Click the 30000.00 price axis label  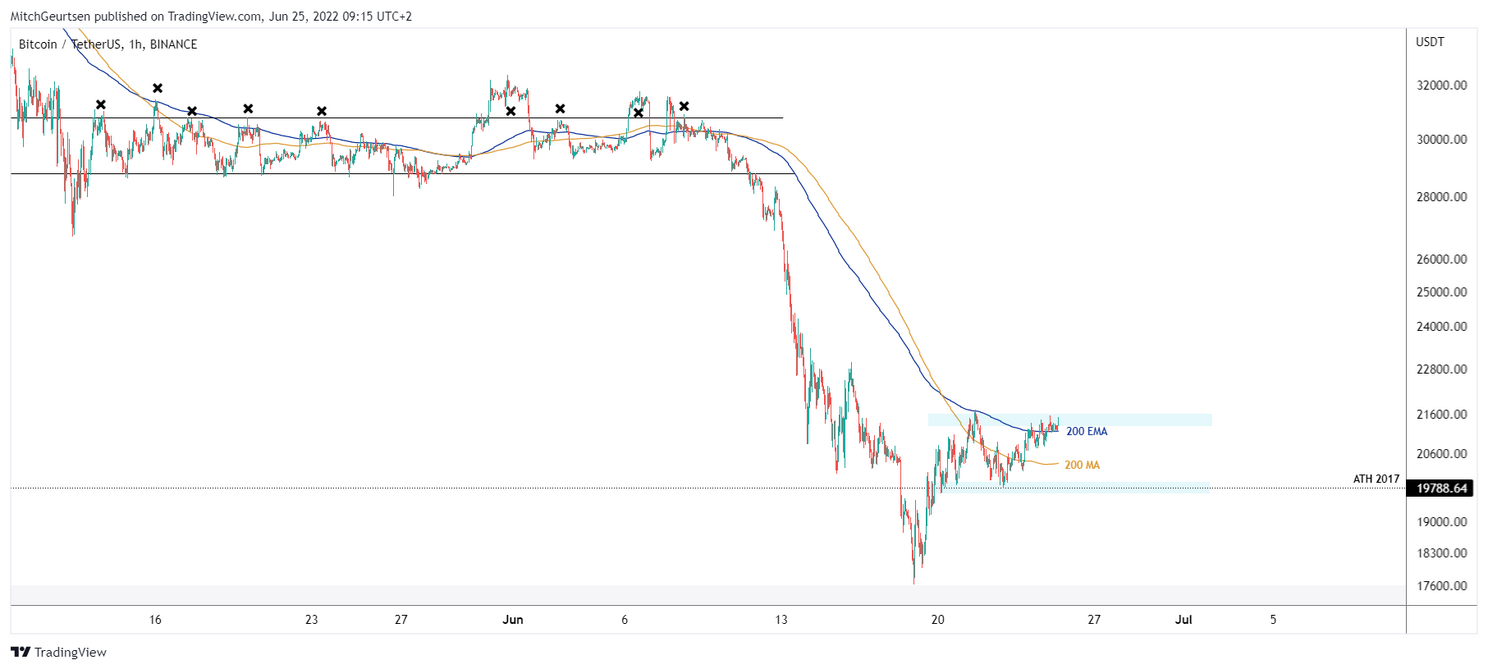pyautogui.click(x=1441, y=140)
